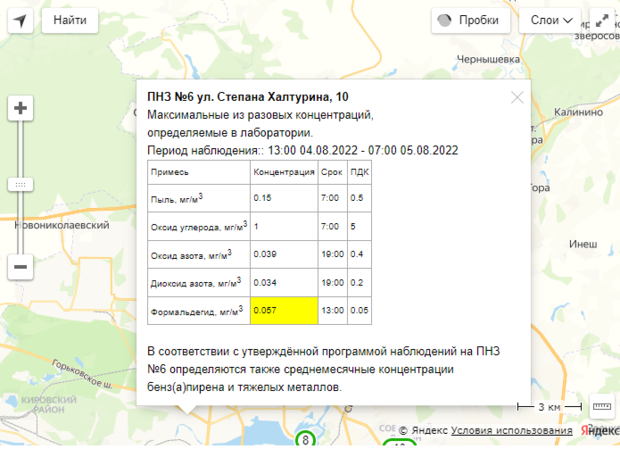Toggle the Пробки traffic layer
This screenshot has height=449, width=620.
pyautogui.click(x=474, y=20)
